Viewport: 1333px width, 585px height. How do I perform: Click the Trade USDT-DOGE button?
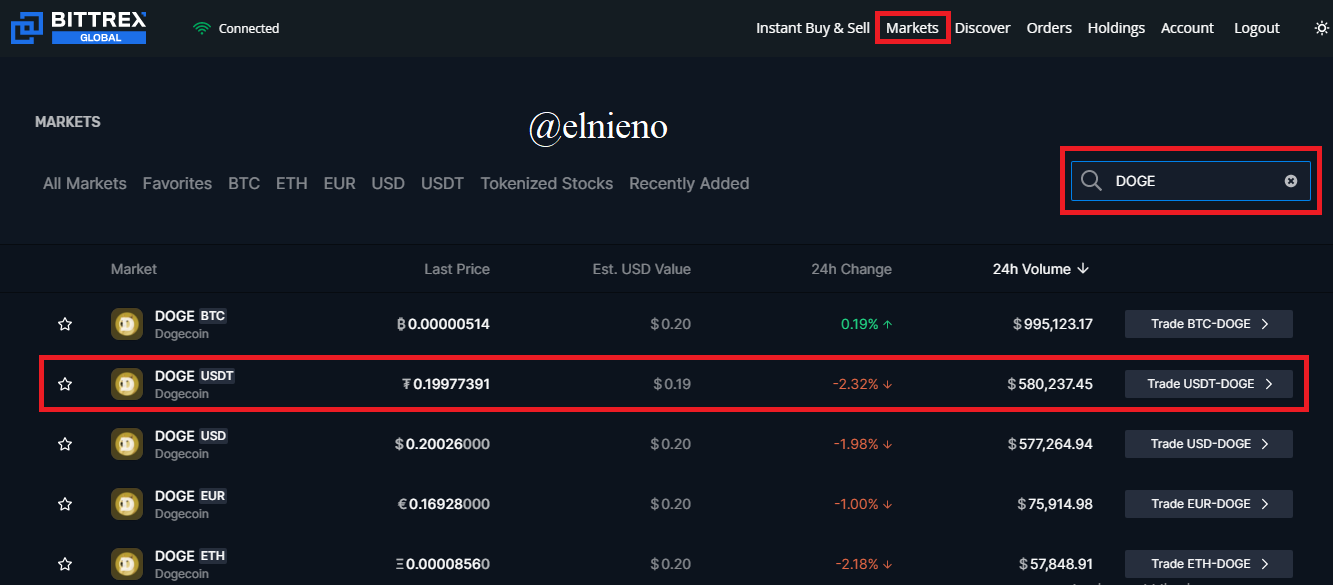1209,384
